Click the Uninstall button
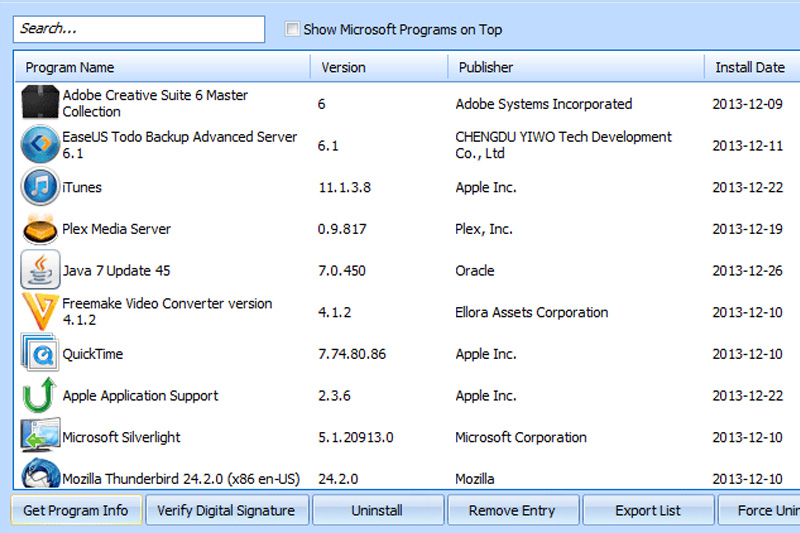The image size is (800, 533). pos(378,510)
